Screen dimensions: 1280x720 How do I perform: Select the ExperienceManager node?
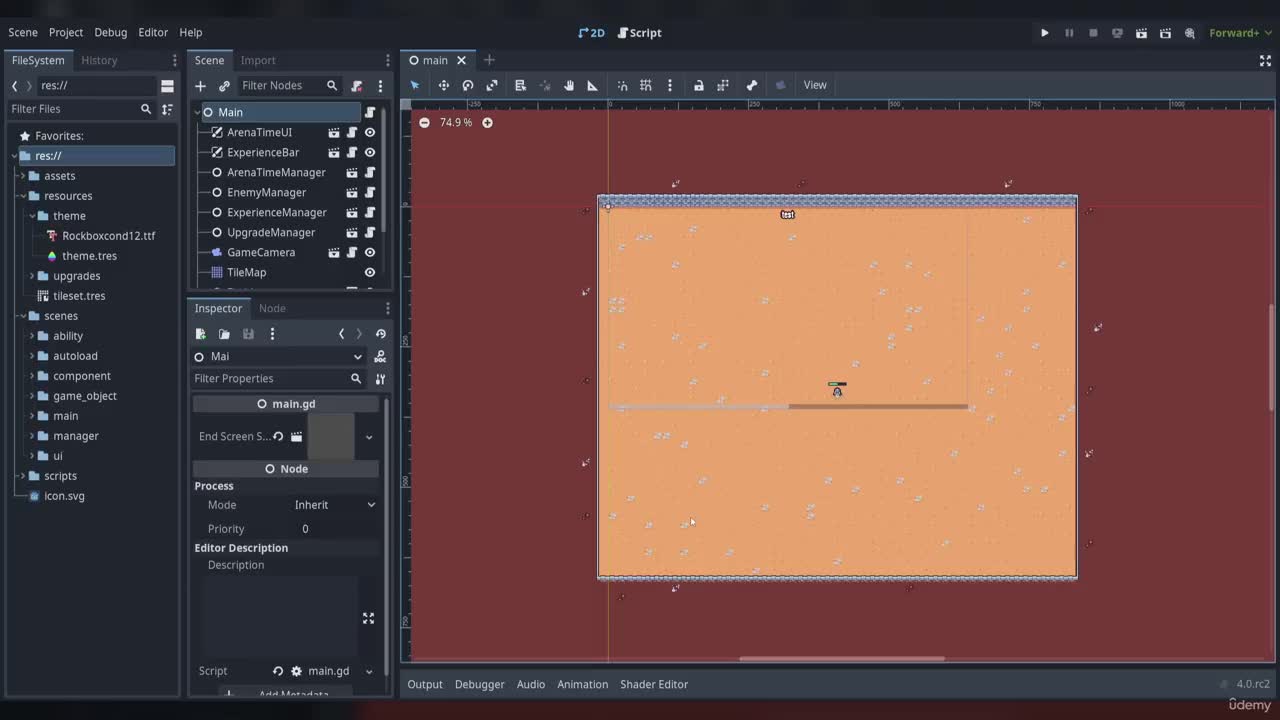pos(277,212)
